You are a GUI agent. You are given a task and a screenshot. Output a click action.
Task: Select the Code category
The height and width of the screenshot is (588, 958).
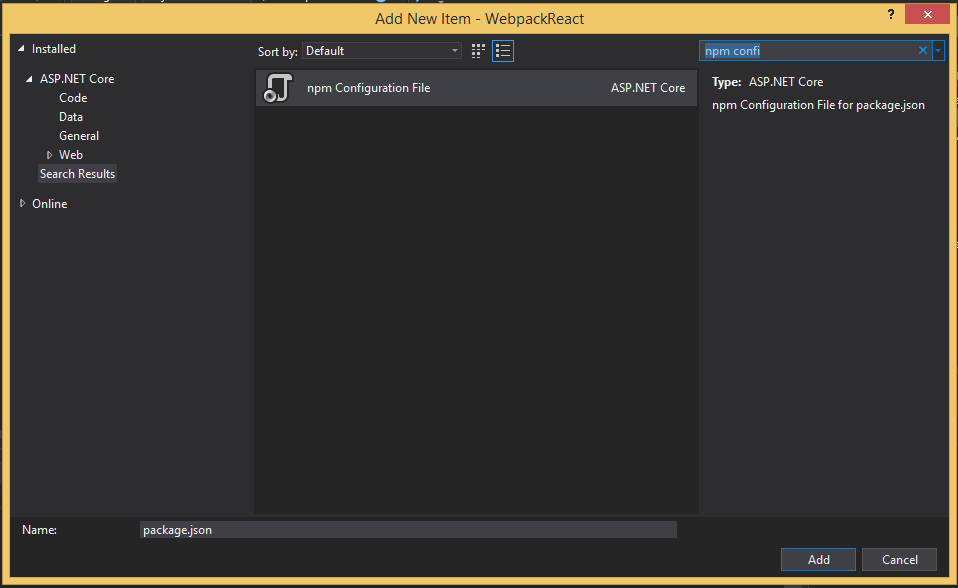click(x=73, y=98)
